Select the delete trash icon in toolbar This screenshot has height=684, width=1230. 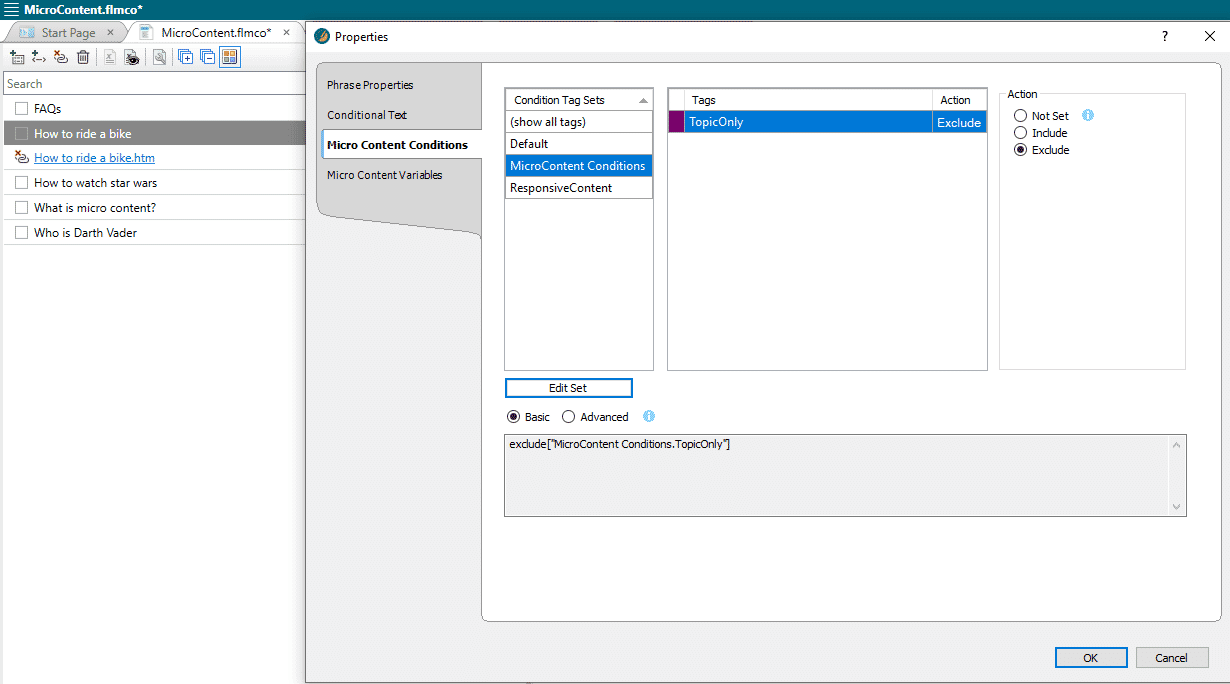[x=83, y=57]
